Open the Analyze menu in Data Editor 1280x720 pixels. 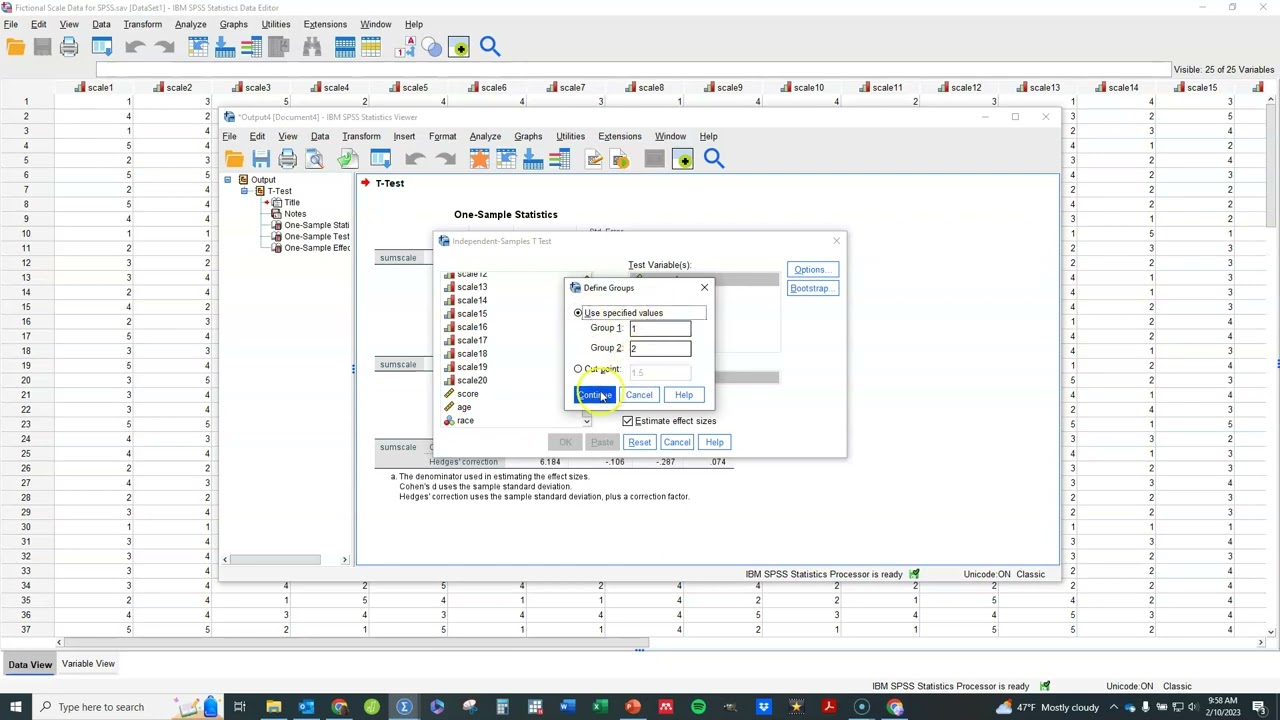(190, 24)
